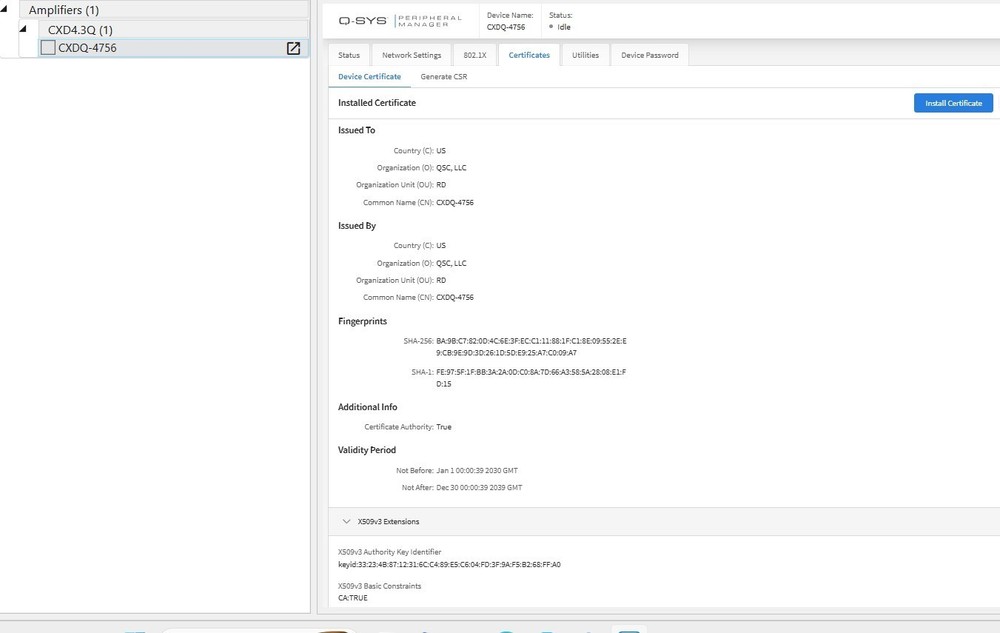
Task: Click the Idle status indicator
Action: (x=560, y=27)
